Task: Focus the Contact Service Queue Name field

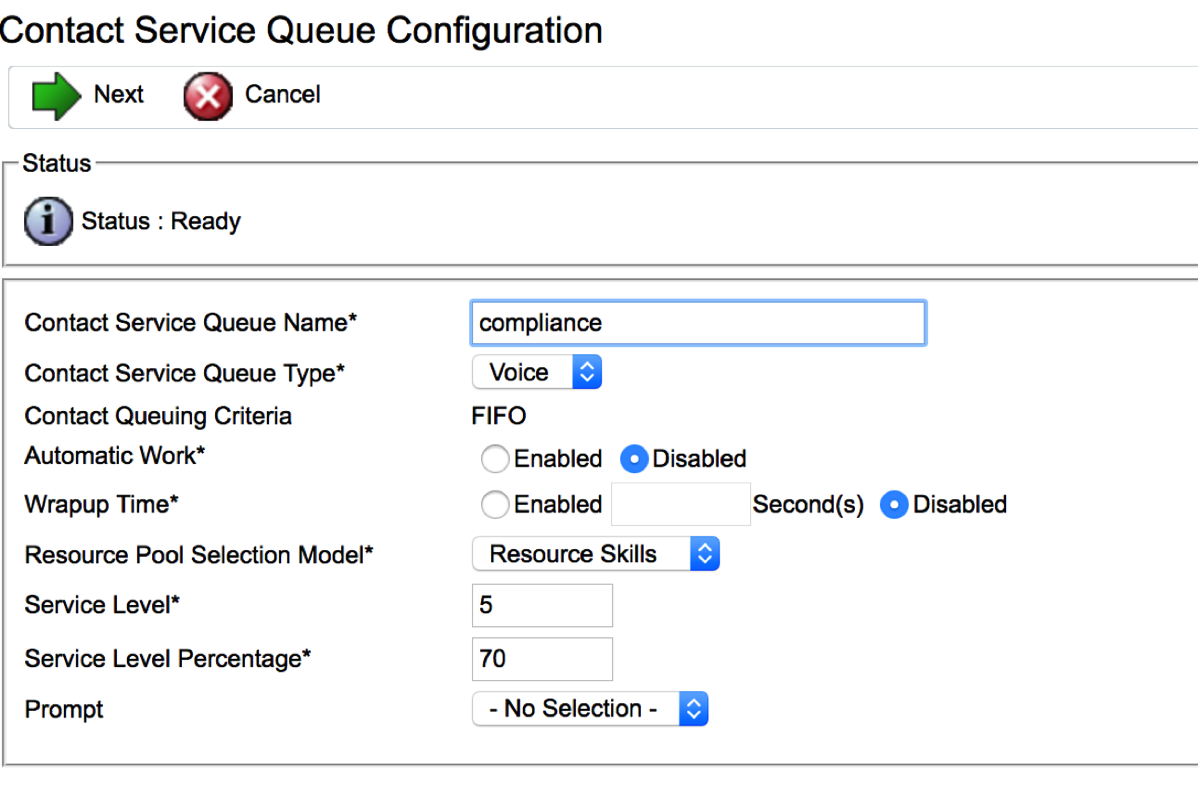Action: click(697, 323)
